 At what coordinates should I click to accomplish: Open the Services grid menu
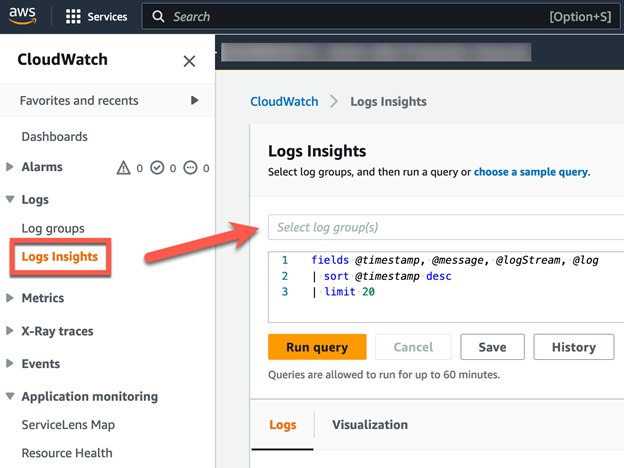[x=73, y=17]
